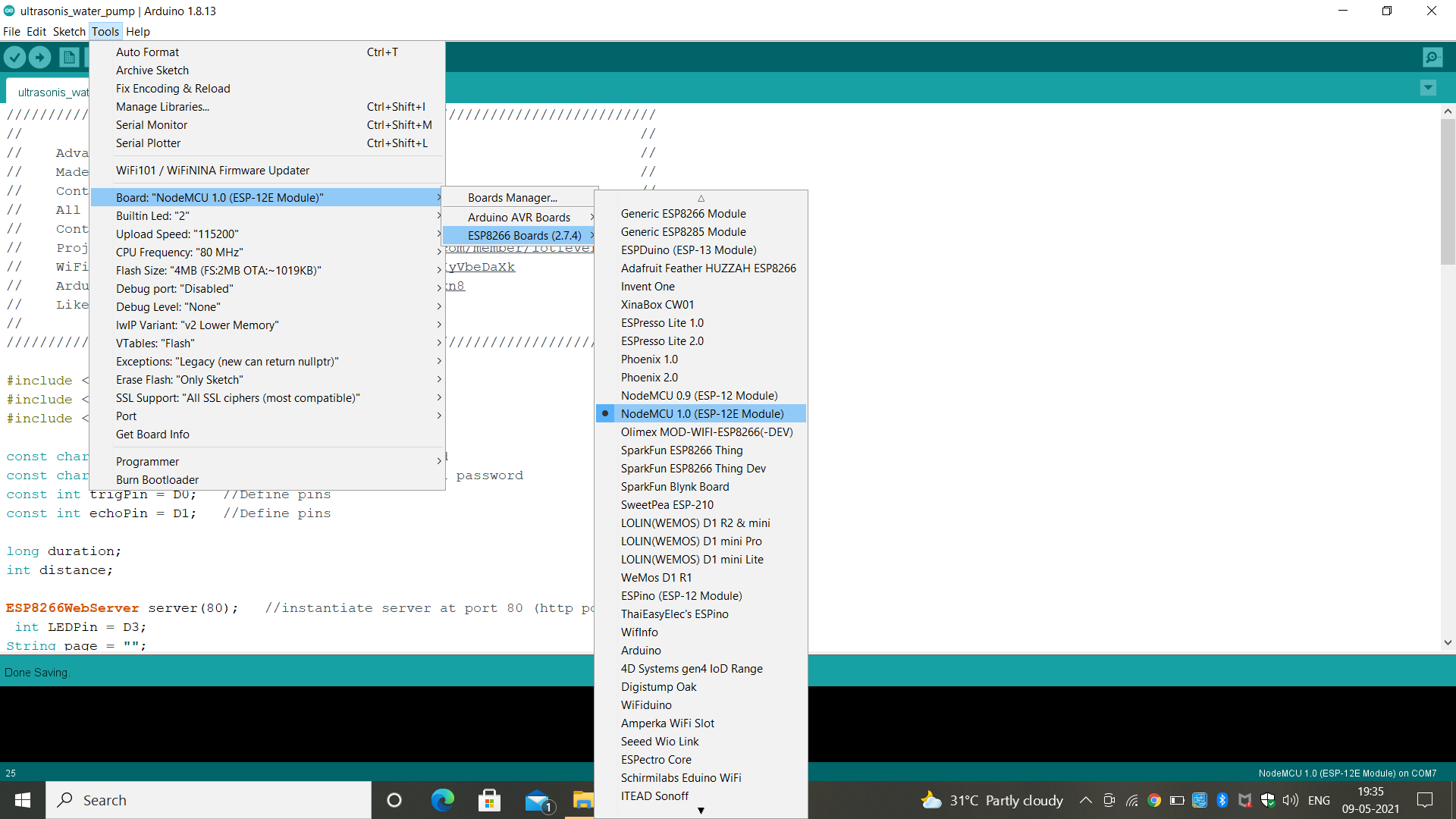Select LOLIN(WEMOS) D1 R2 & mini board
Viewport: 1456px width, 819px height.
(x=701, y=522)
